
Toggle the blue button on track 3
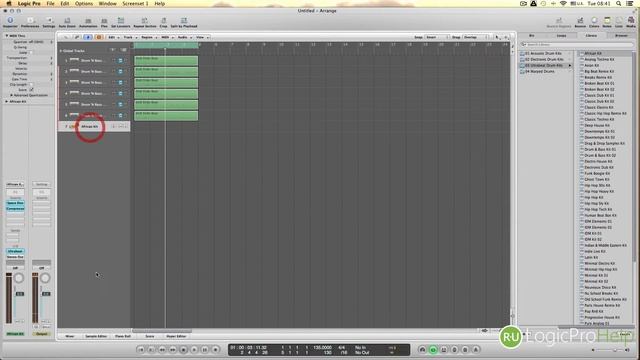pyautogui.click(x=120, y=82)
